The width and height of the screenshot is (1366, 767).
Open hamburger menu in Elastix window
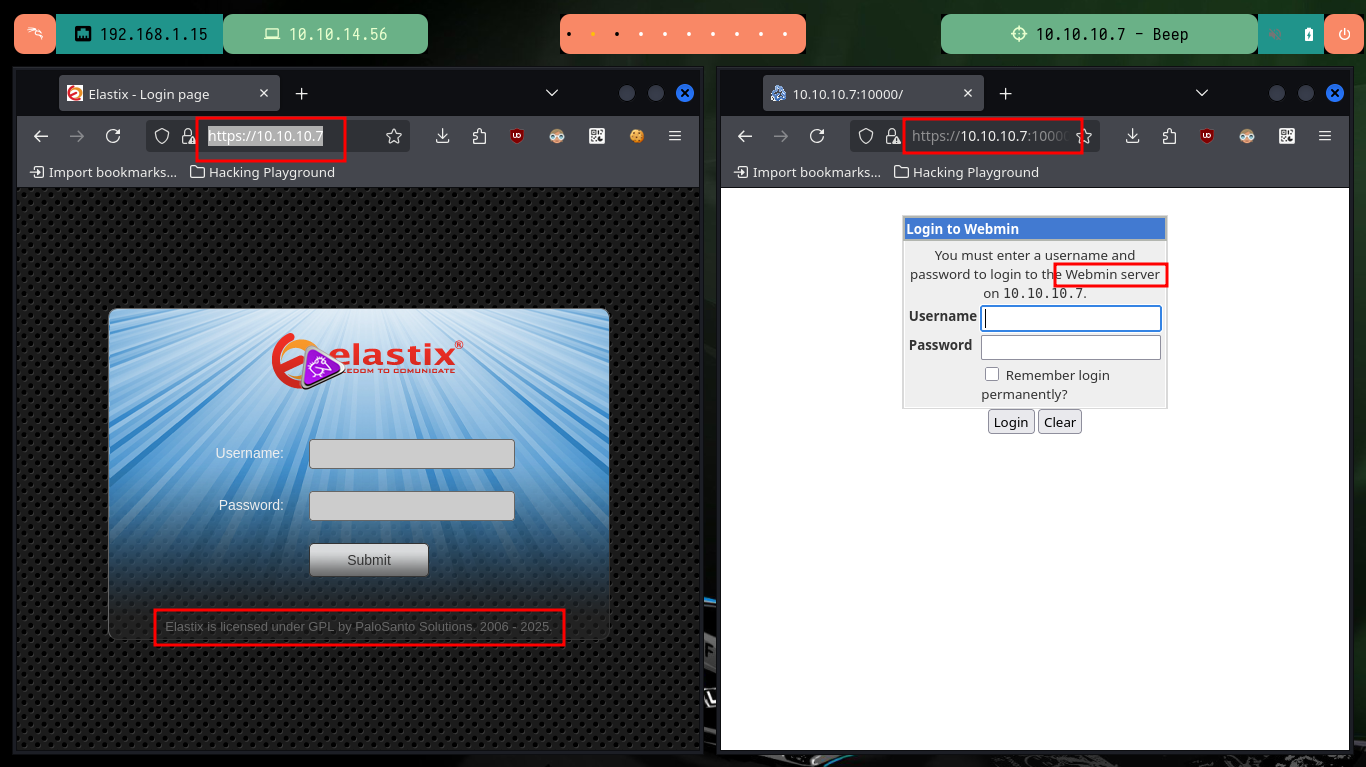tap(675, 136)
